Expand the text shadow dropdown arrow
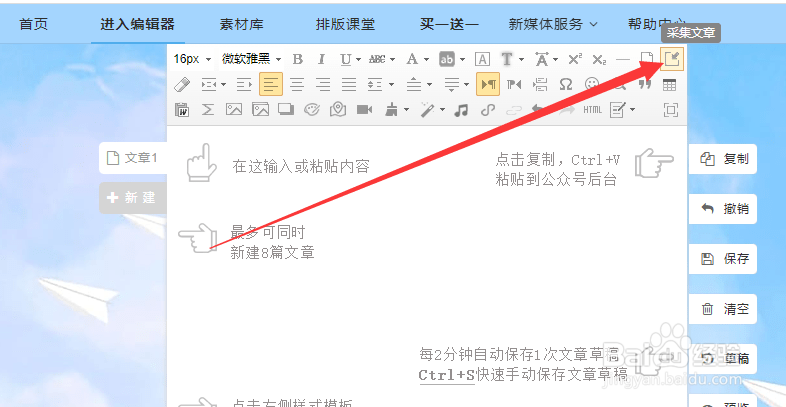This screenshot has height=407, width=786. click(x=521, y=60)
